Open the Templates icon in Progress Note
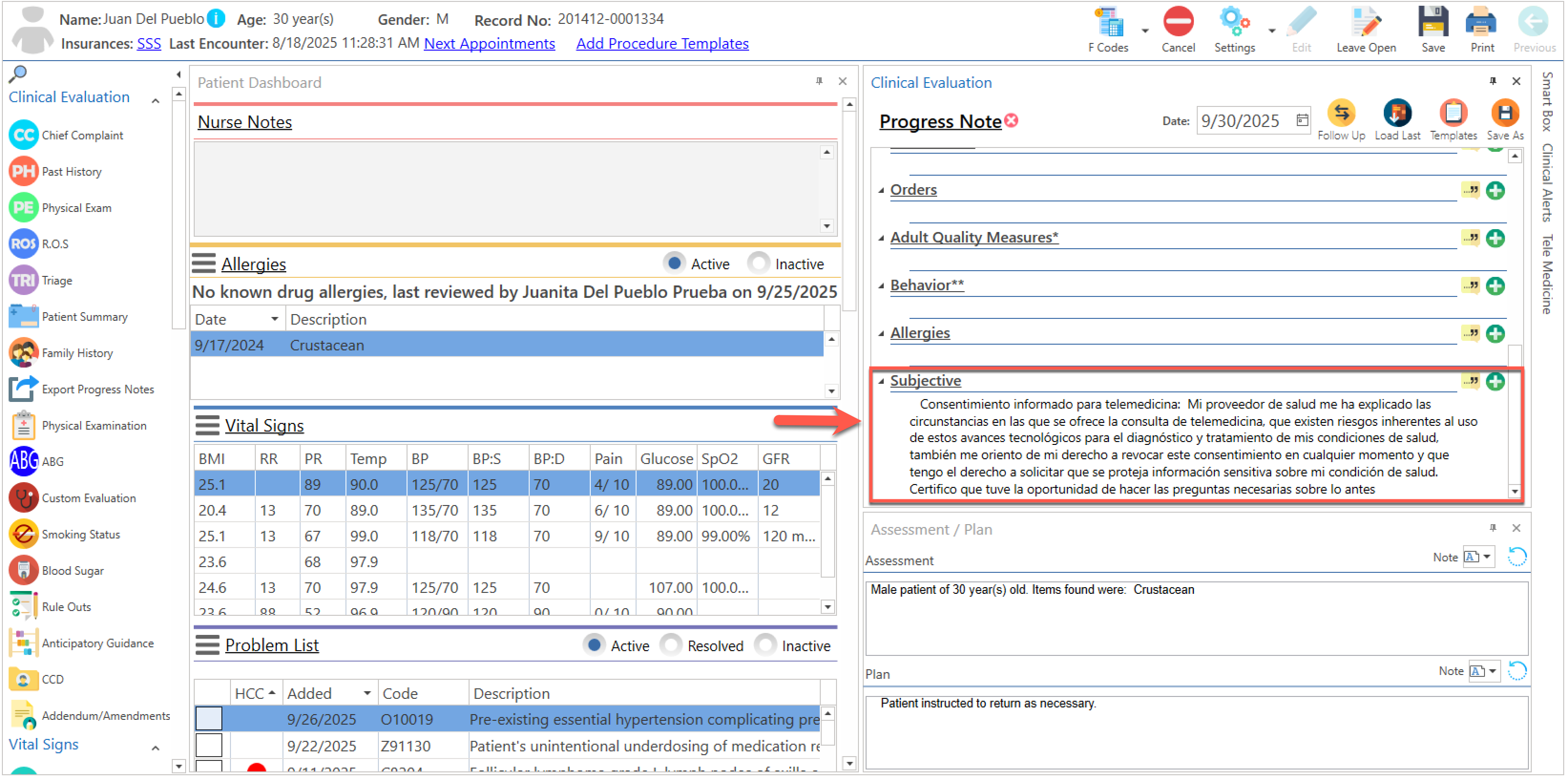1568x780 pixels. pyautogui.click(x=1454, y=113)
